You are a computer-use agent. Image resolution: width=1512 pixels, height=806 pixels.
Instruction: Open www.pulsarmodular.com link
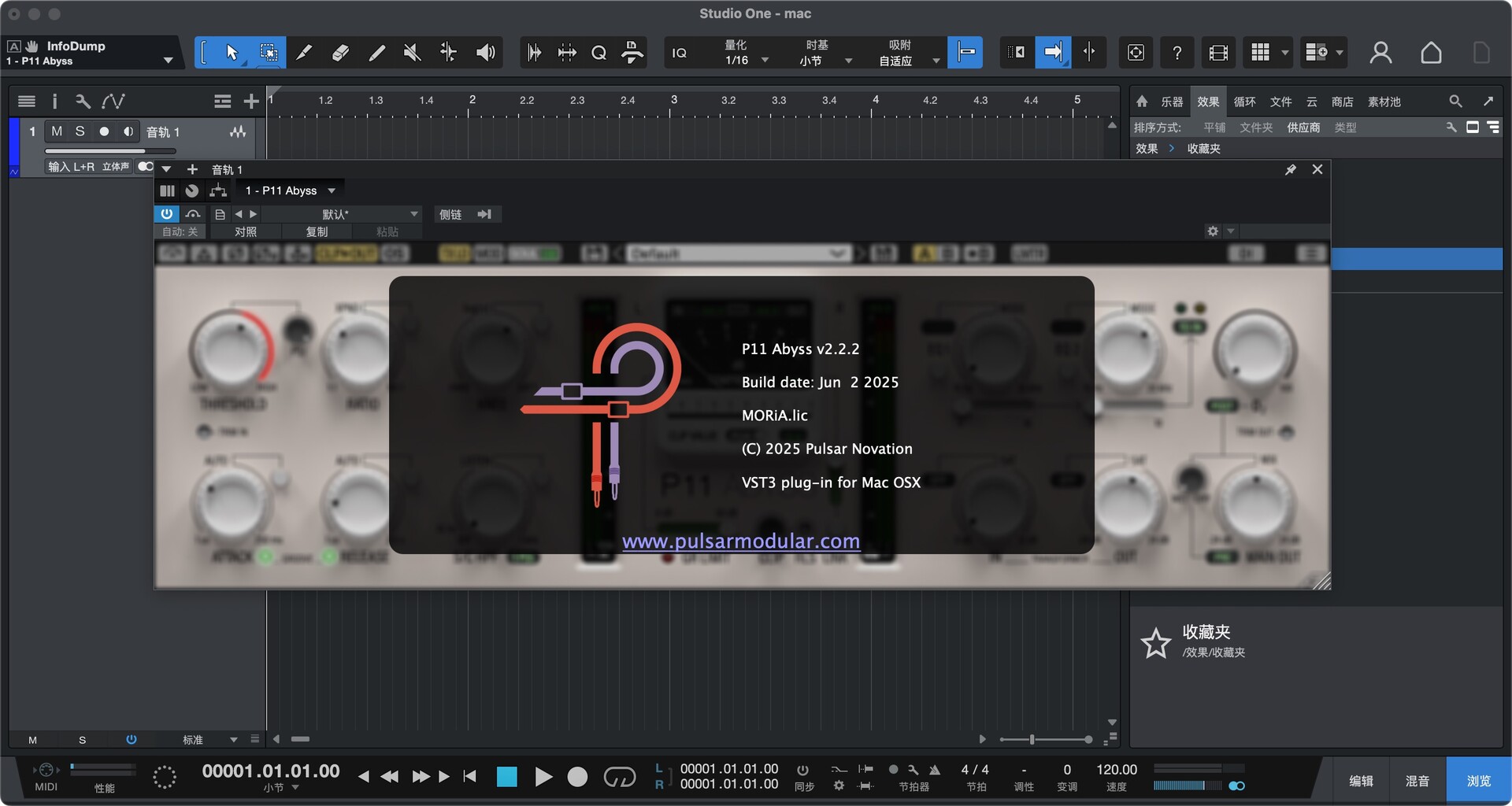[x=741, y=541]
